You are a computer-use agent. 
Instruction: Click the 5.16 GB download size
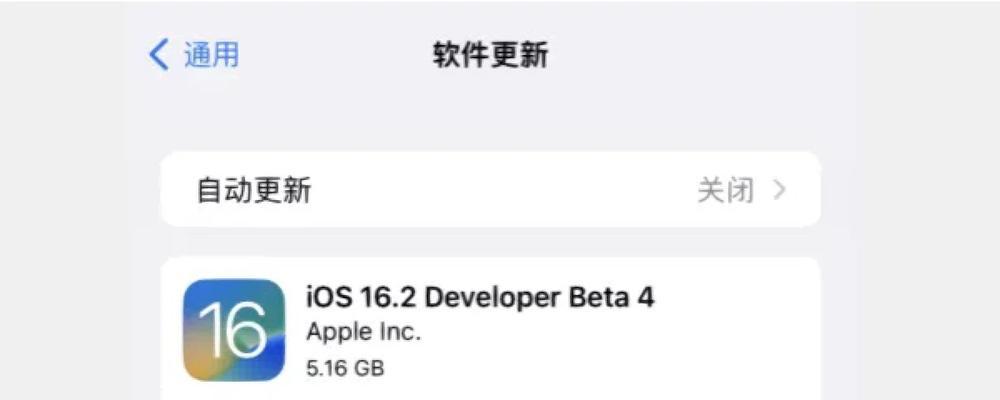[345, 368]
